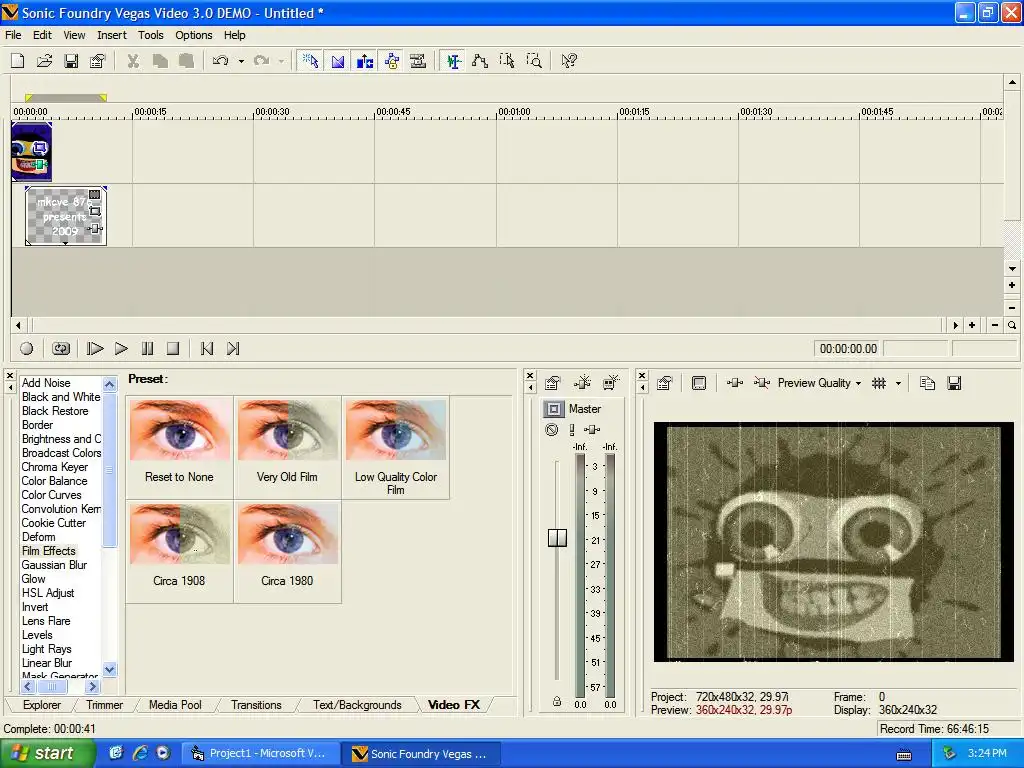This screenshot has width=1024, height=768.
Task: Open a project with the Open icon
Action: pos(44,61)
